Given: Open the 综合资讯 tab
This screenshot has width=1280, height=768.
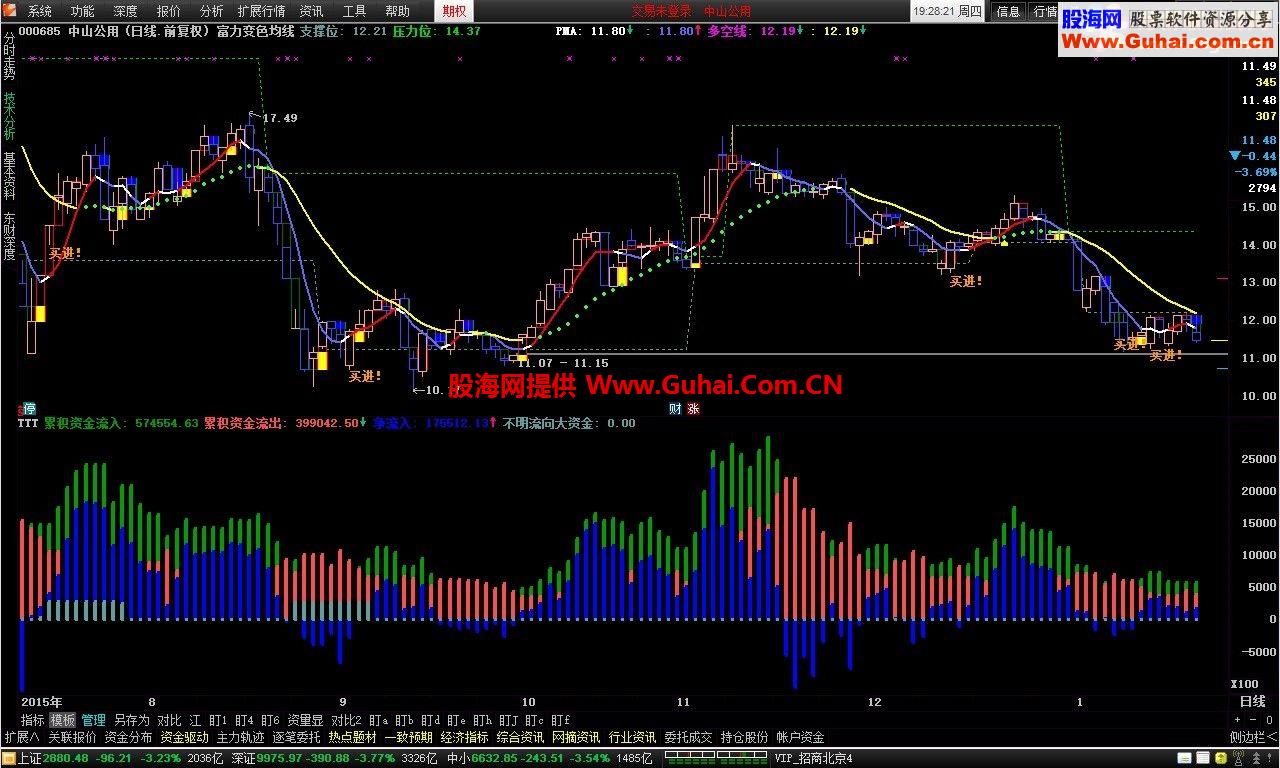Looking at the screenshot, I should click(x=521, y=737).
